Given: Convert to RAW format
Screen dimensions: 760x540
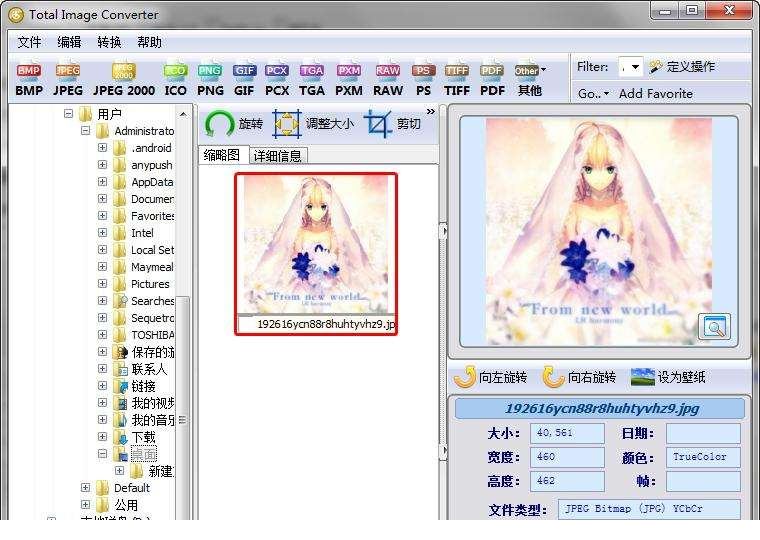Looking at the screenshot, I should pos(388,79).
